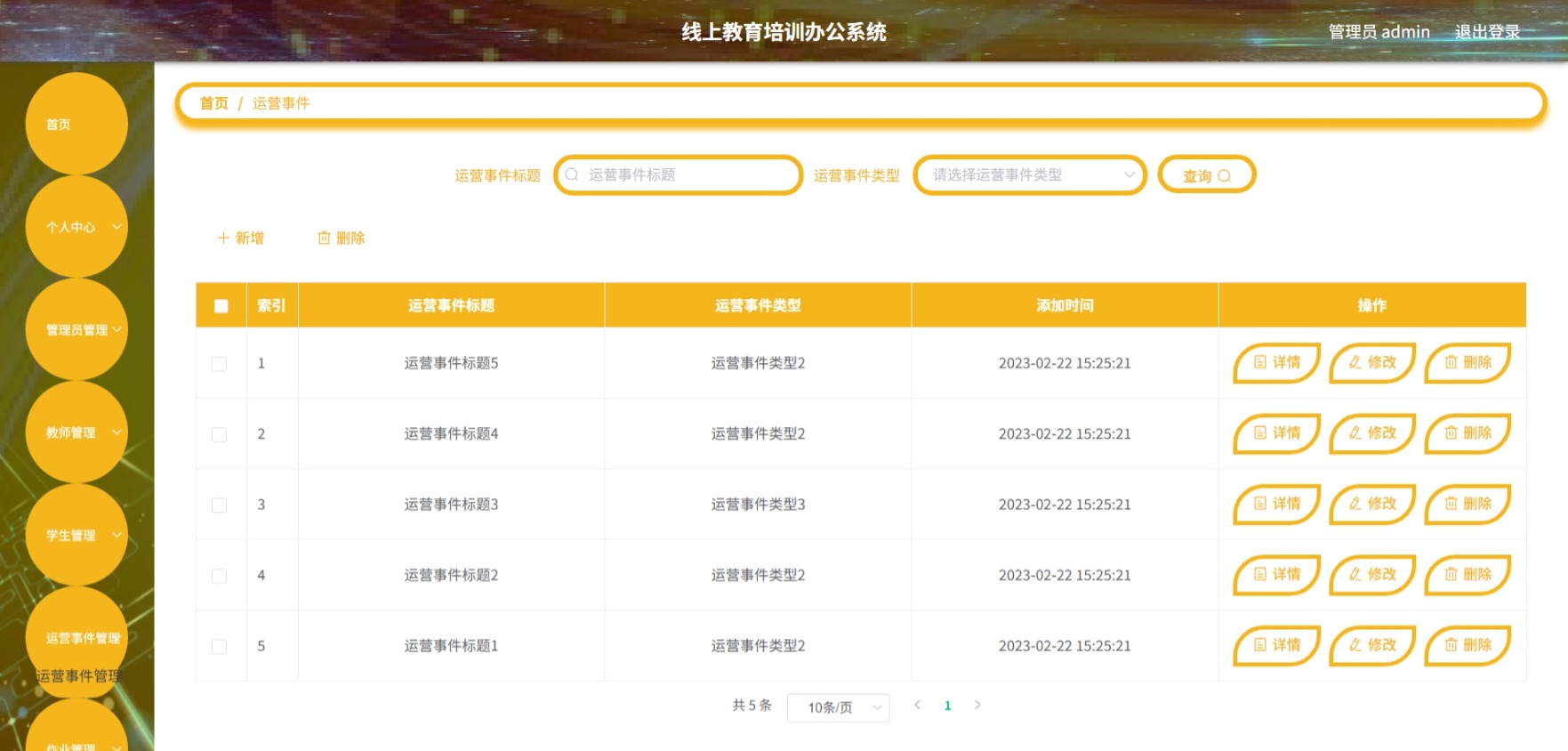Go to next page arrow
This screenshot has height=751, width=1568.
pos(977,705)
